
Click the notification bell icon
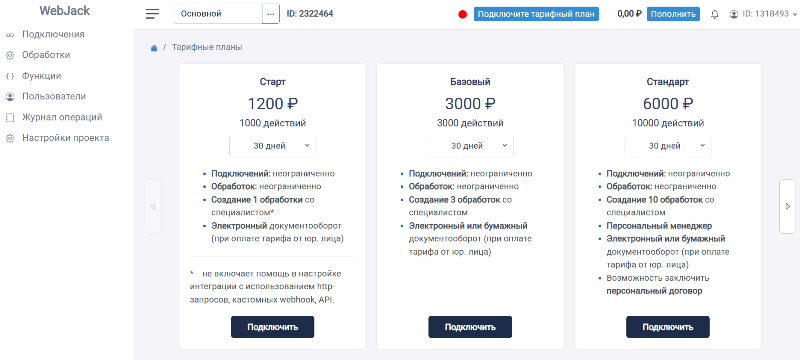(715, 14)
